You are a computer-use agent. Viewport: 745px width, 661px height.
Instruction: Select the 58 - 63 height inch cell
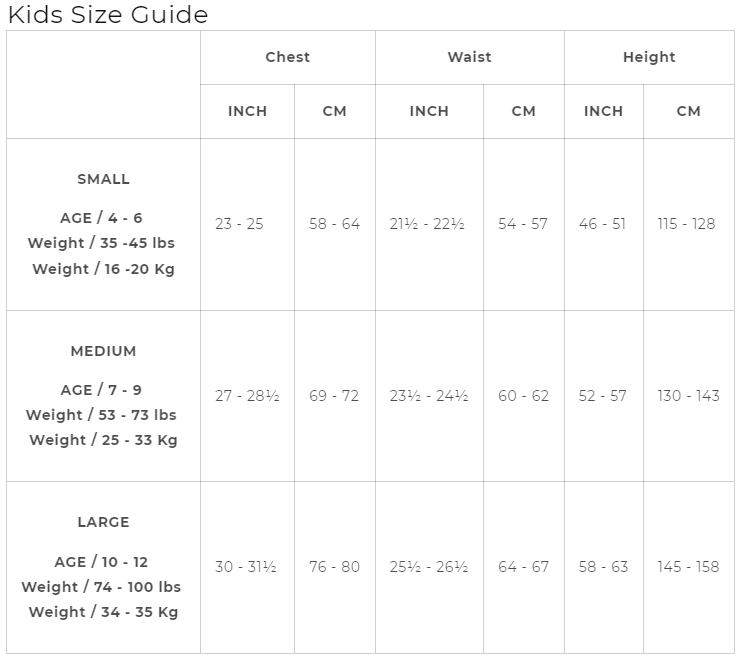pyautogui.click(x=603, y=567)
